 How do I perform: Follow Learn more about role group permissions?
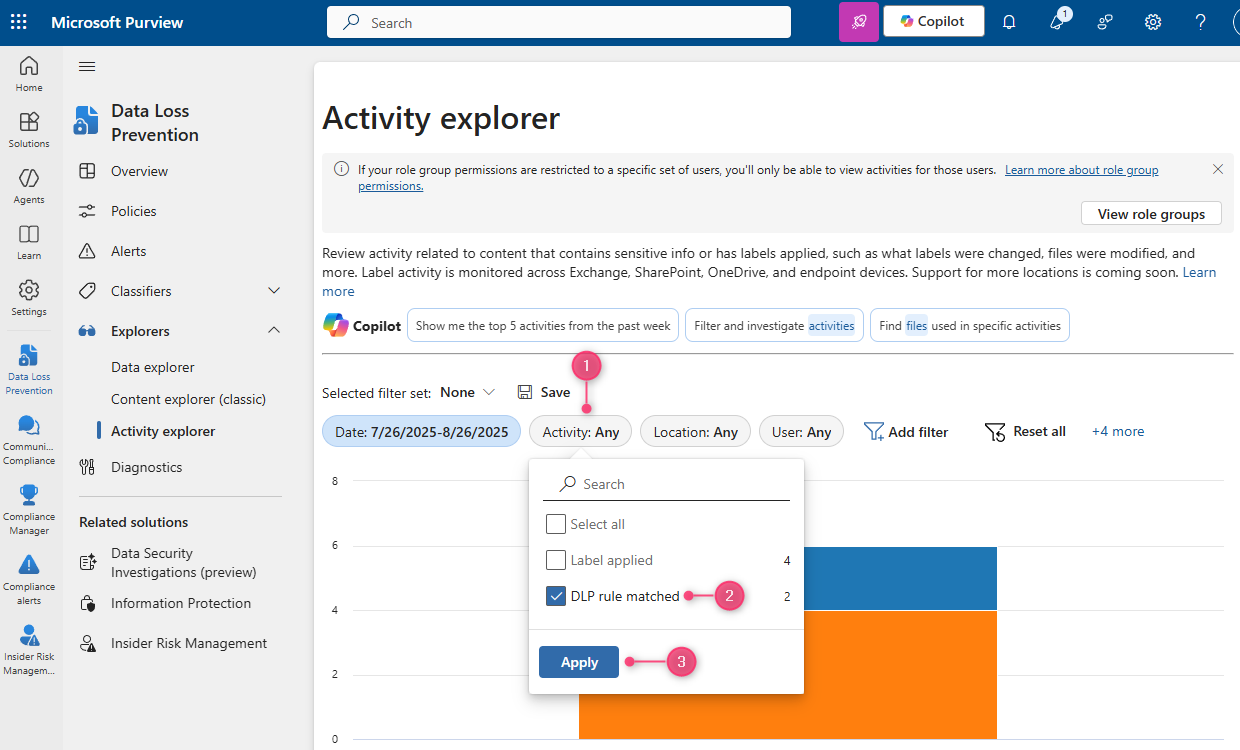1081,170
